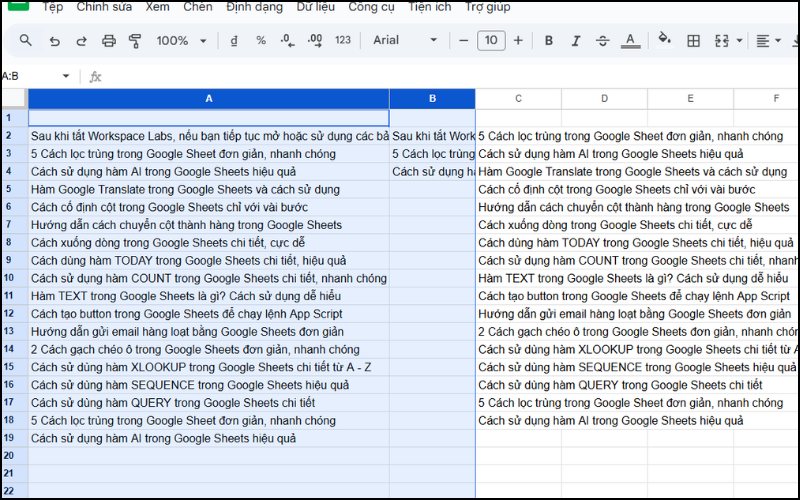Toggle strikethrough formatting
800x500 pixels.
coord(602,41)
